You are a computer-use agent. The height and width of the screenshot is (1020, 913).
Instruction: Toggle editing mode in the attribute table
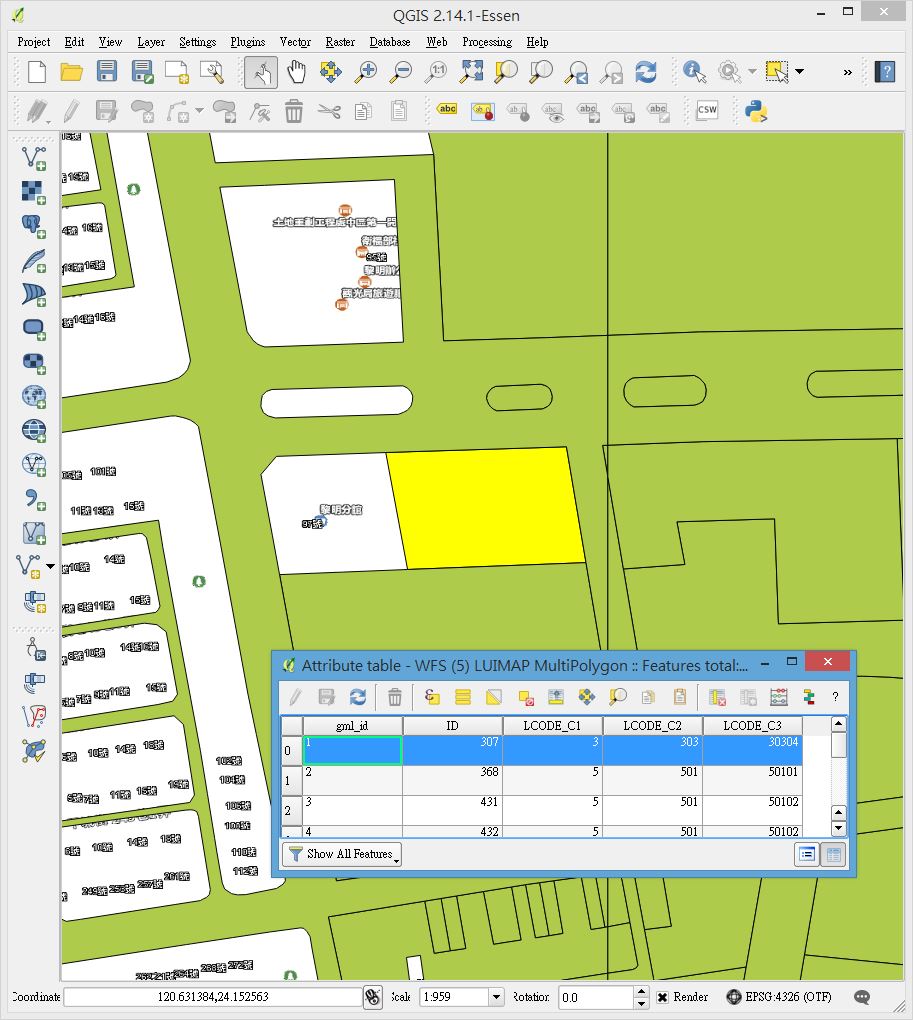(x=295, y=697)
